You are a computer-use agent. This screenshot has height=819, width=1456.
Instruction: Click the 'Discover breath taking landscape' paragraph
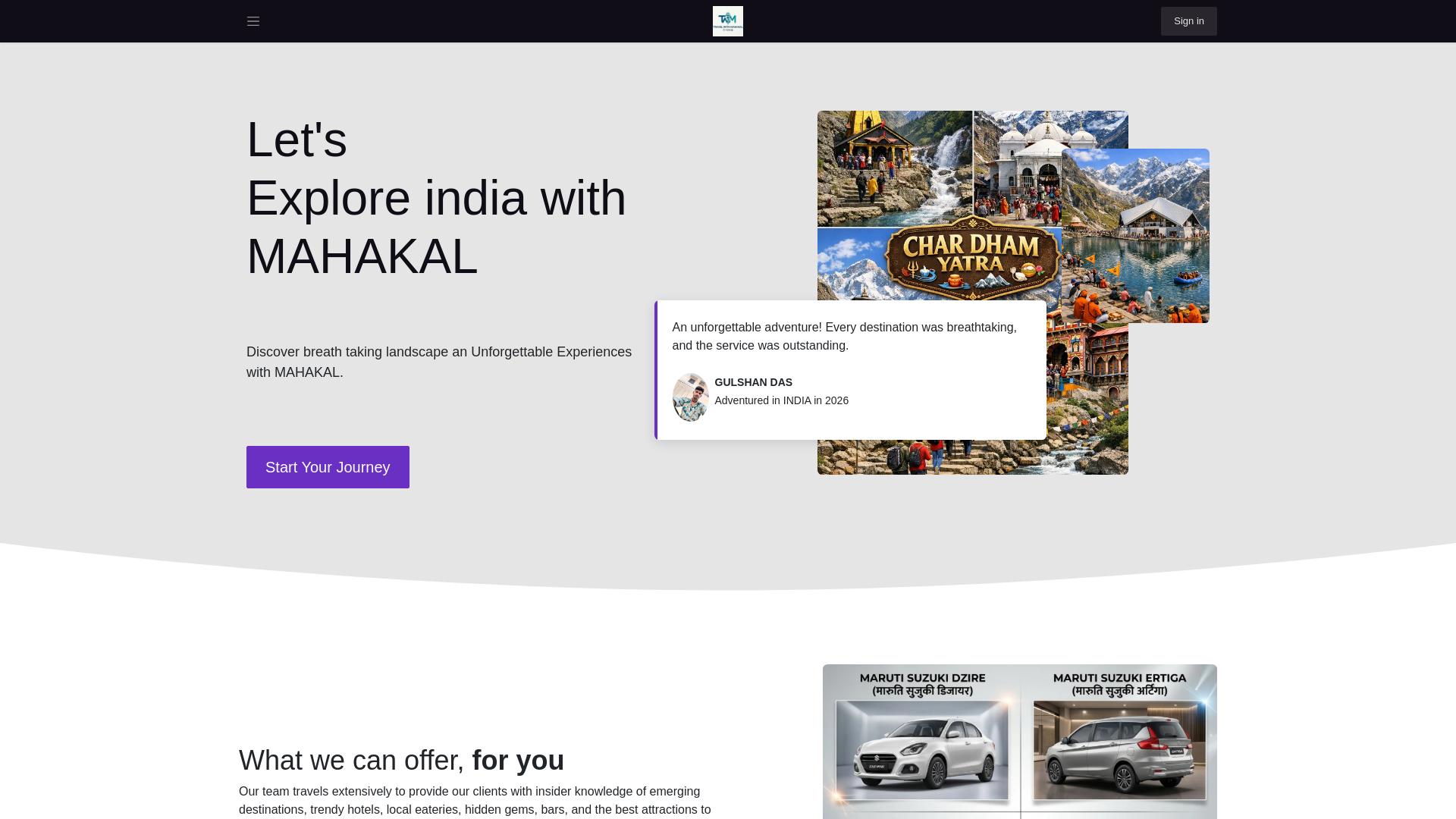(x=439, y=362)
